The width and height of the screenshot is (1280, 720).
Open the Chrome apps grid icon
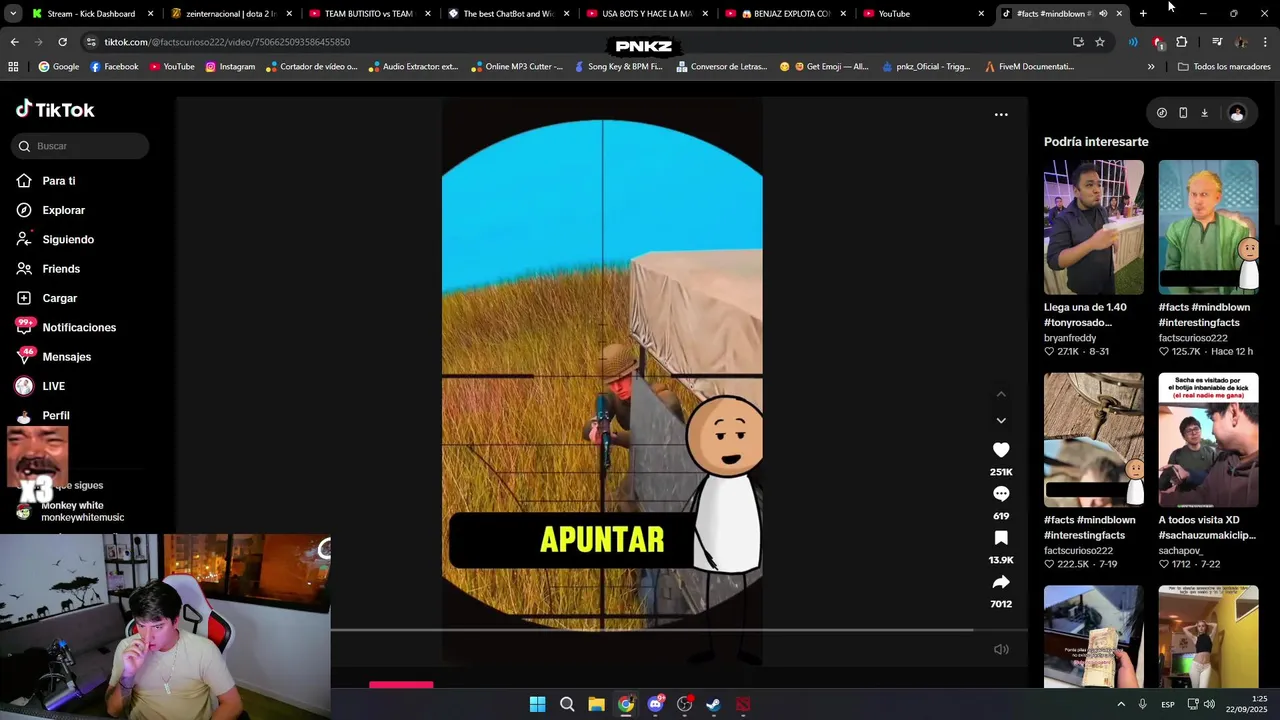(x=13, y=67)
